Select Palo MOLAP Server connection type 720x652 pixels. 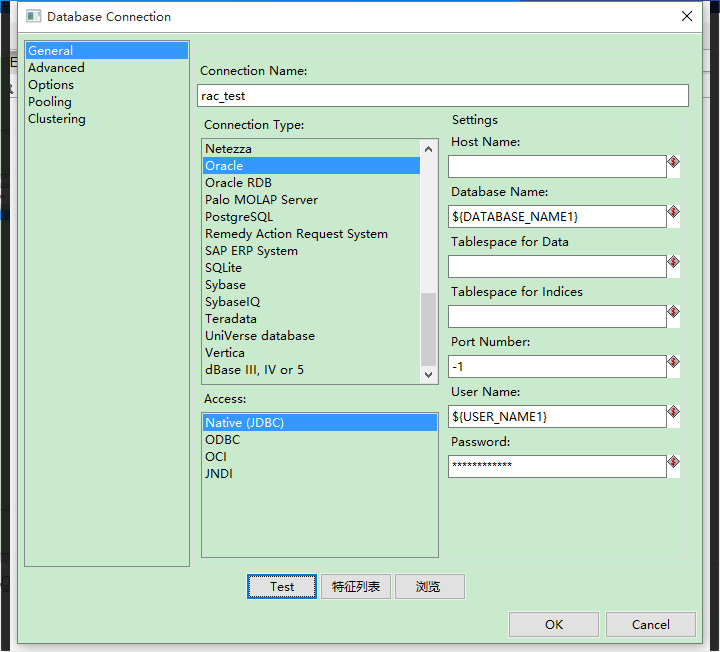point(311,200)
